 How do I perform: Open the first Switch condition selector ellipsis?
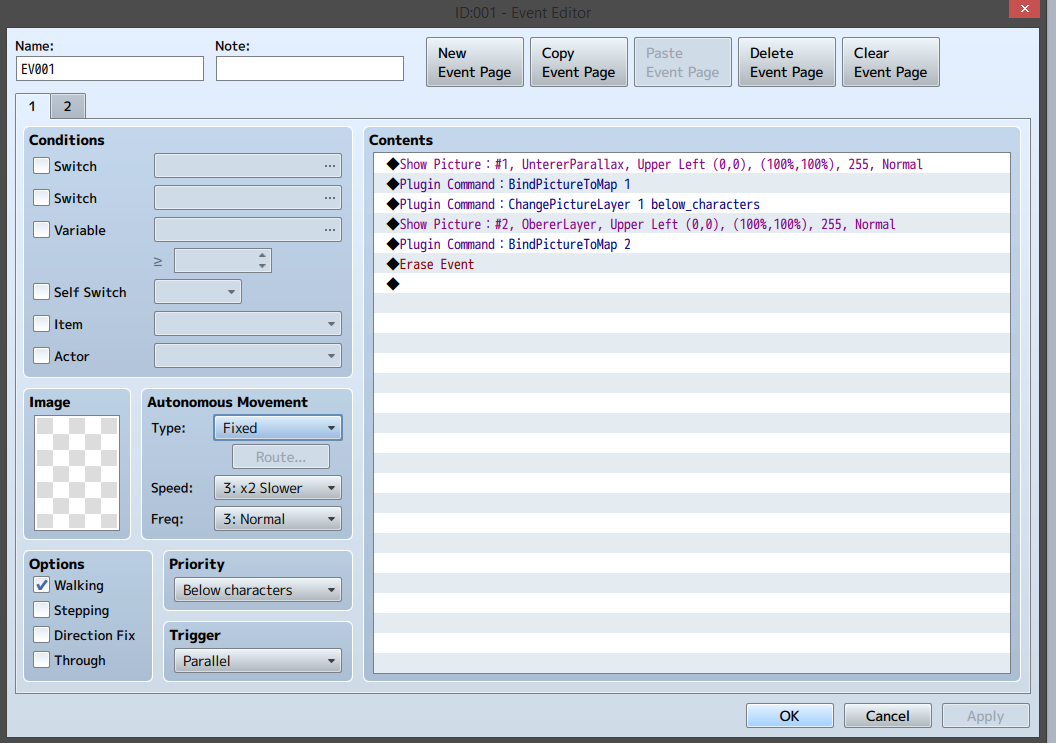329,166
